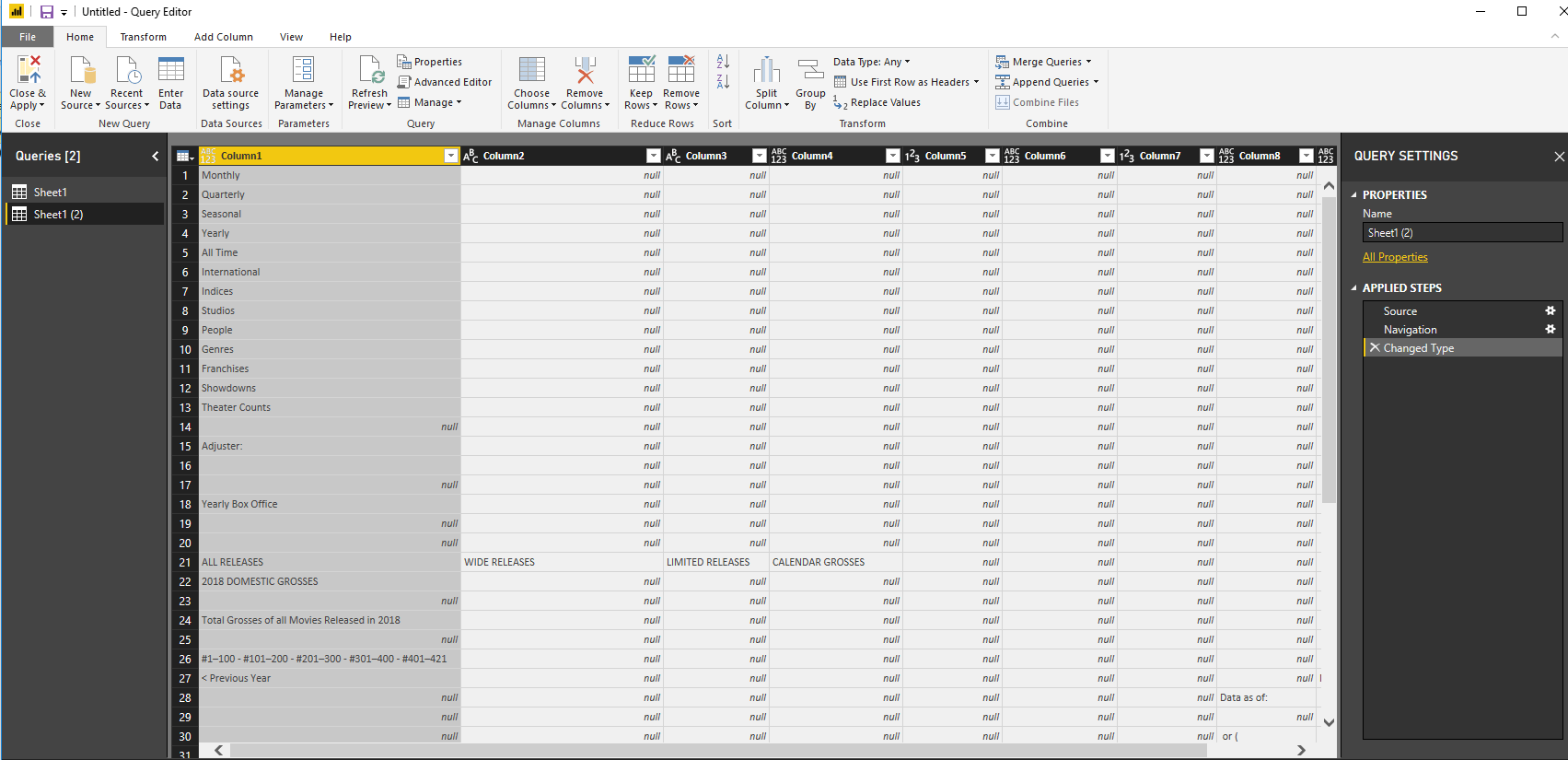Click the Manage Parameters icon

(x=304, y=70)
